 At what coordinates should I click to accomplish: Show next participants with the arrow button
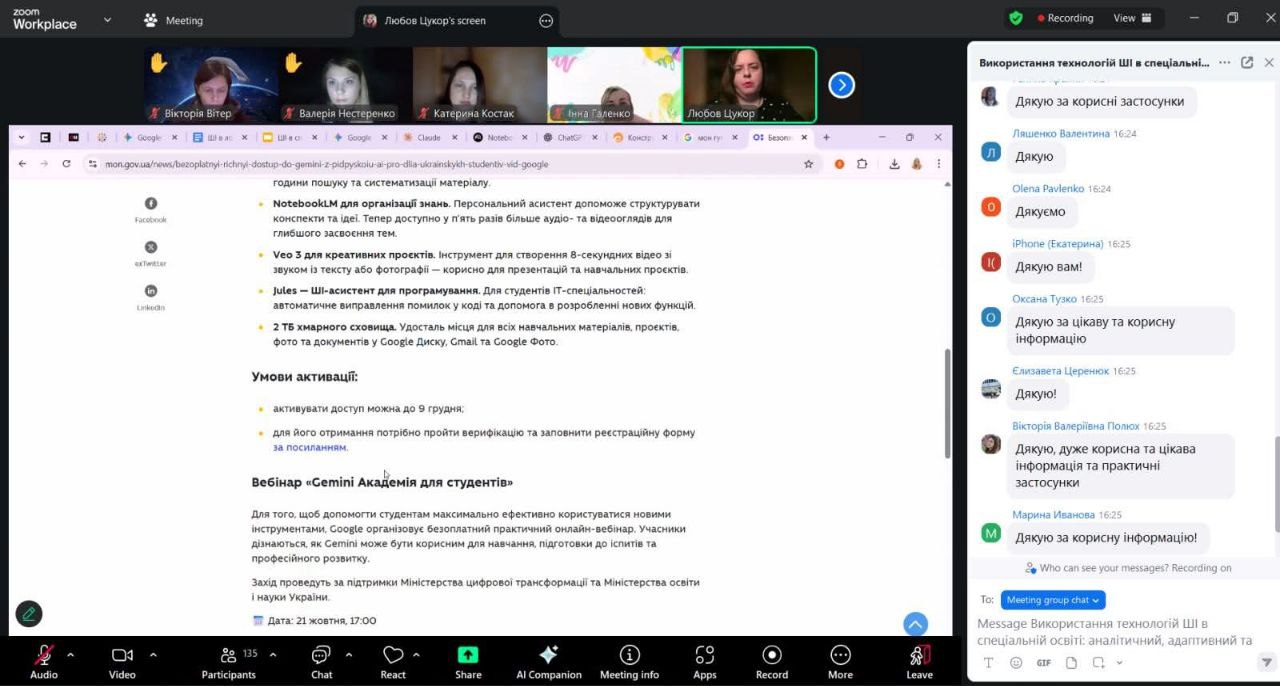(842, 85)
